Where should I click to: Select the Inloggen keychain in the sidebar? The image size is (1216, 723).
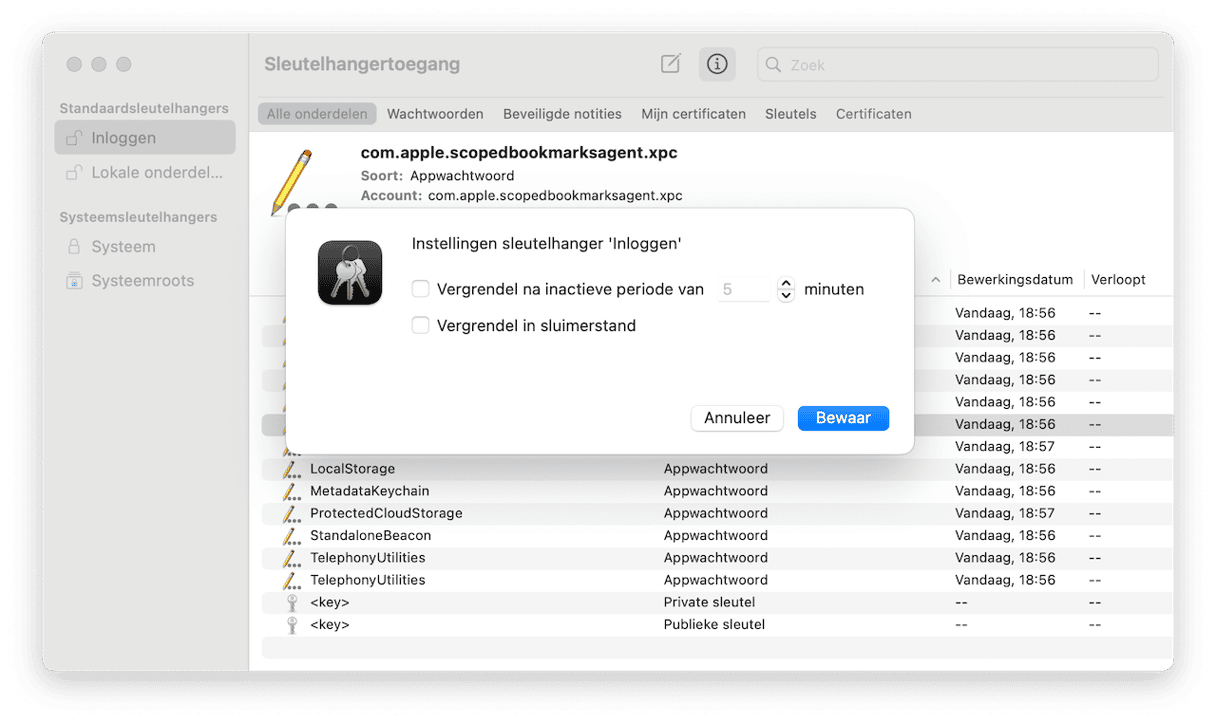pyautogui.click(x=145, y=138)
